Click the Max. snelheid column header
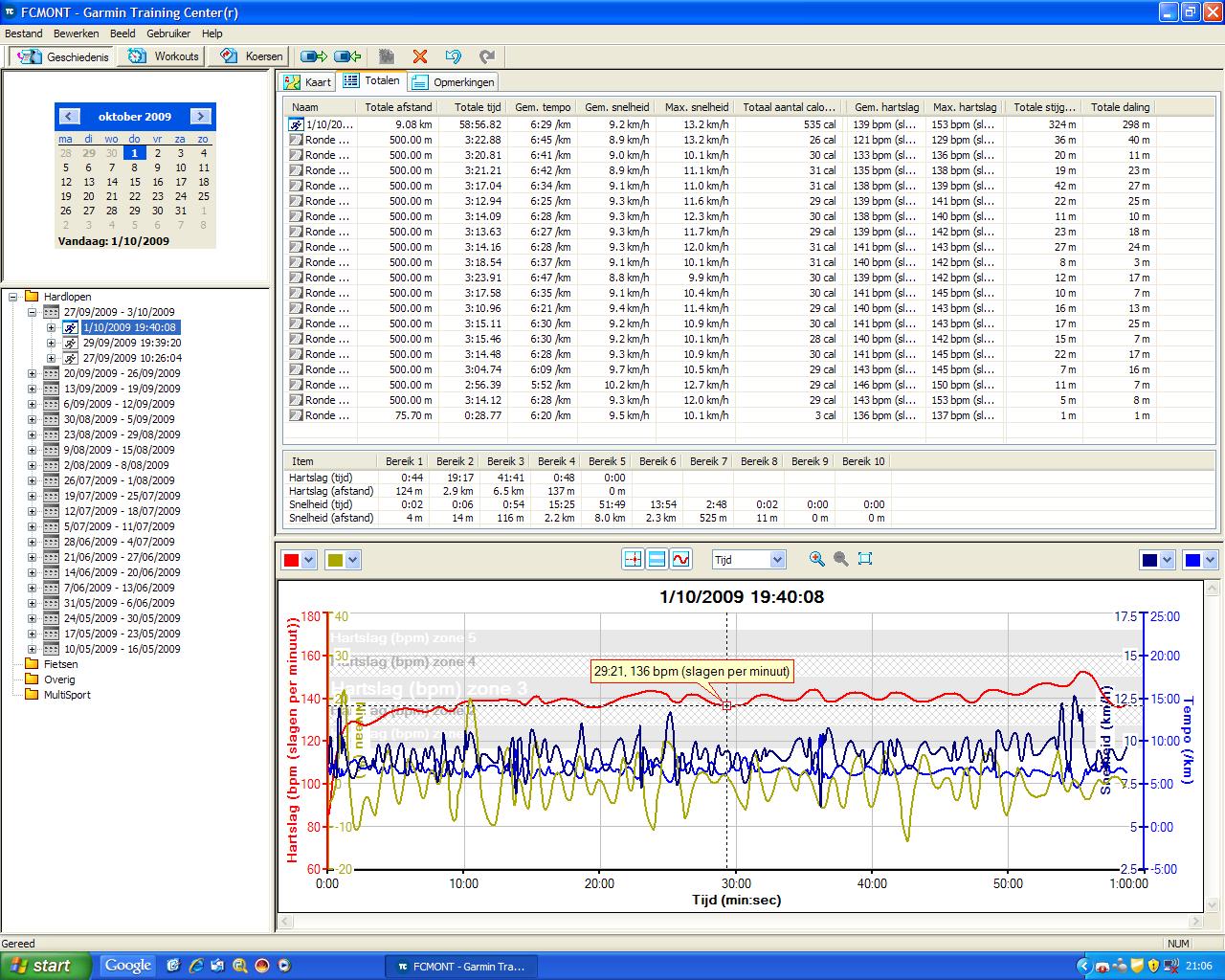Image resolution: width=1225 pixels, height=980 pixels. pyautogui.click(x=697, y=107)
